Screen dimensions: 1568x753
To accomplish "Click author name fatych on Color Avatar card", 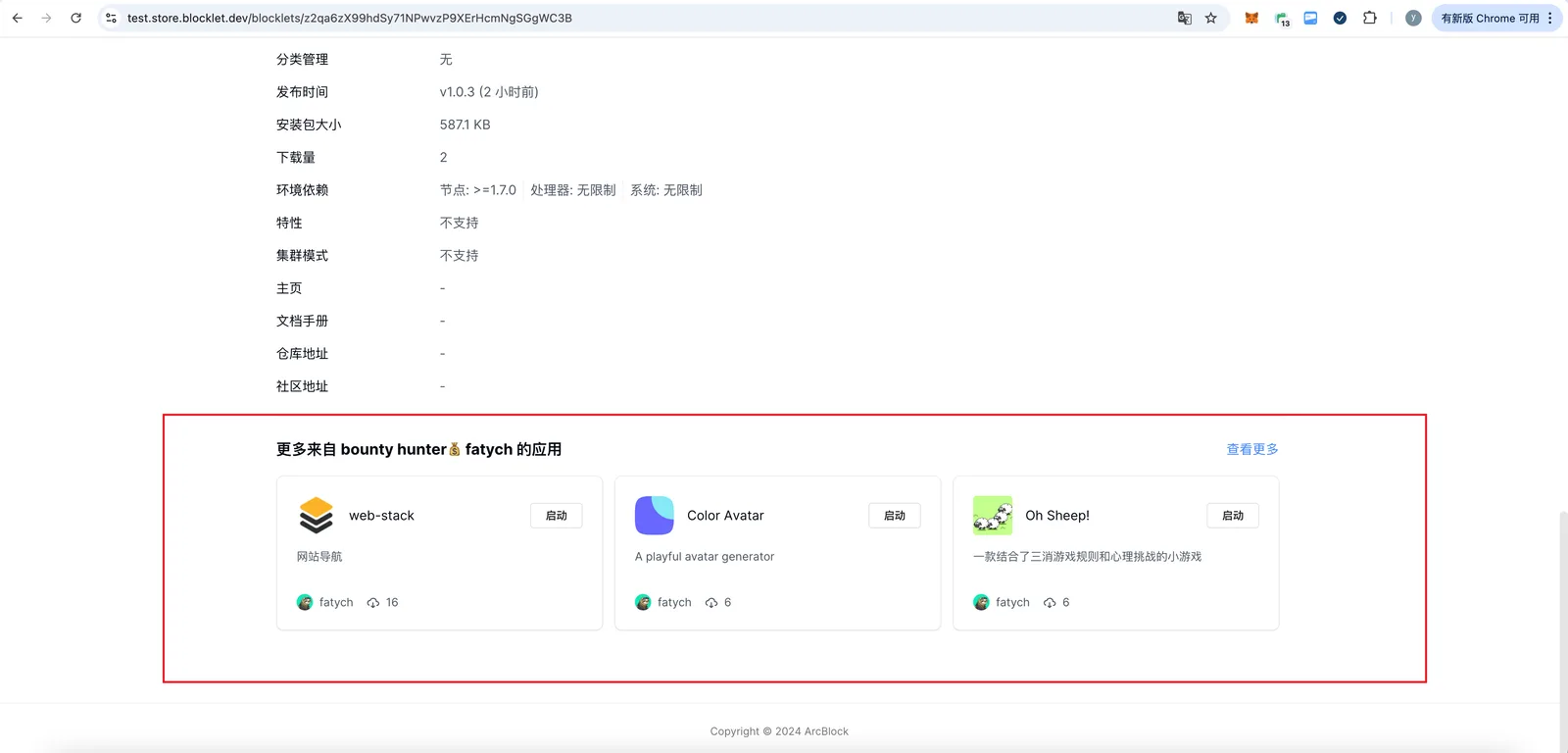I will [674, 602].
